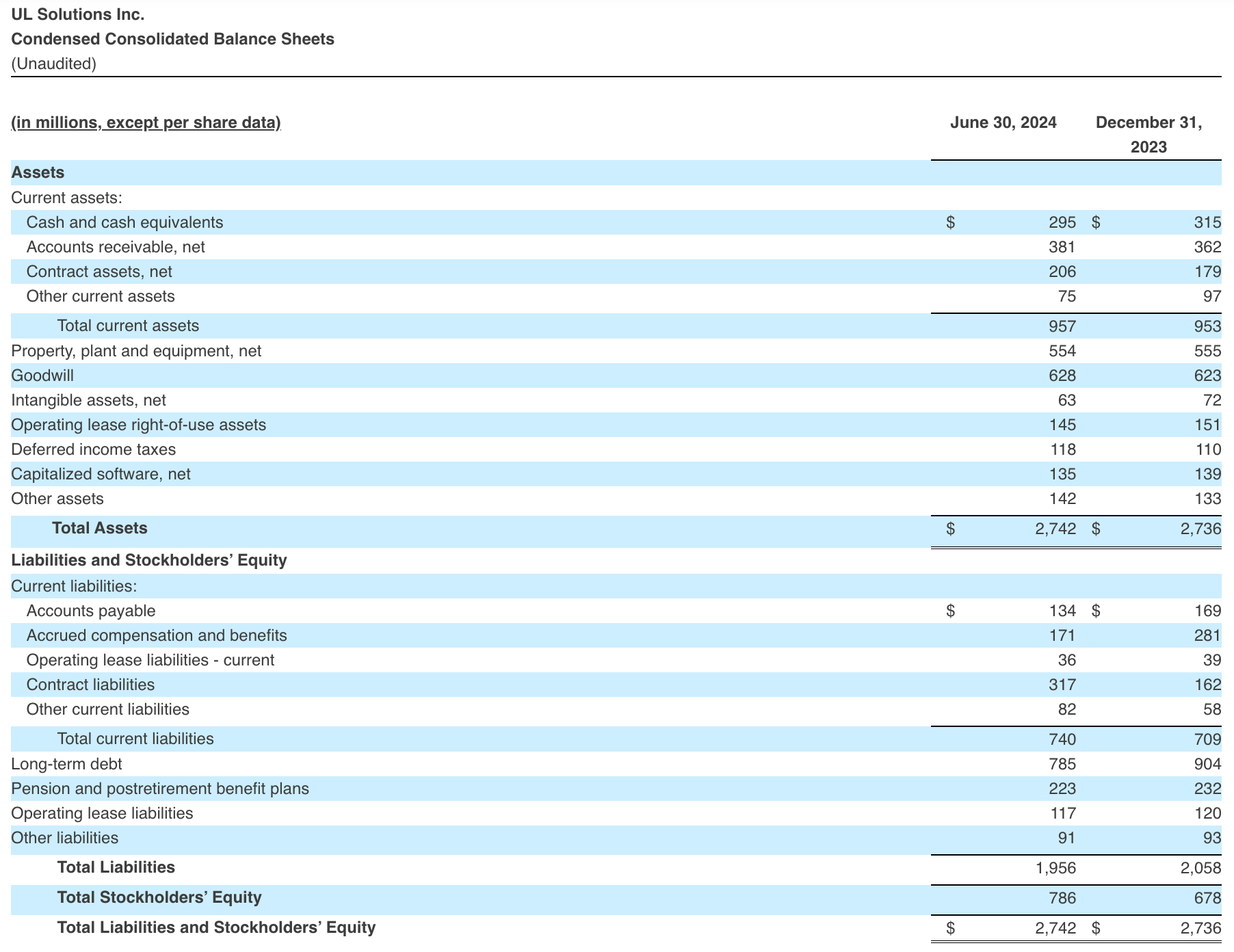The width and height of the screenshot is (1234, 952).
Task: Click the 'Intangible assets, net' label
Action: [89, 400]
